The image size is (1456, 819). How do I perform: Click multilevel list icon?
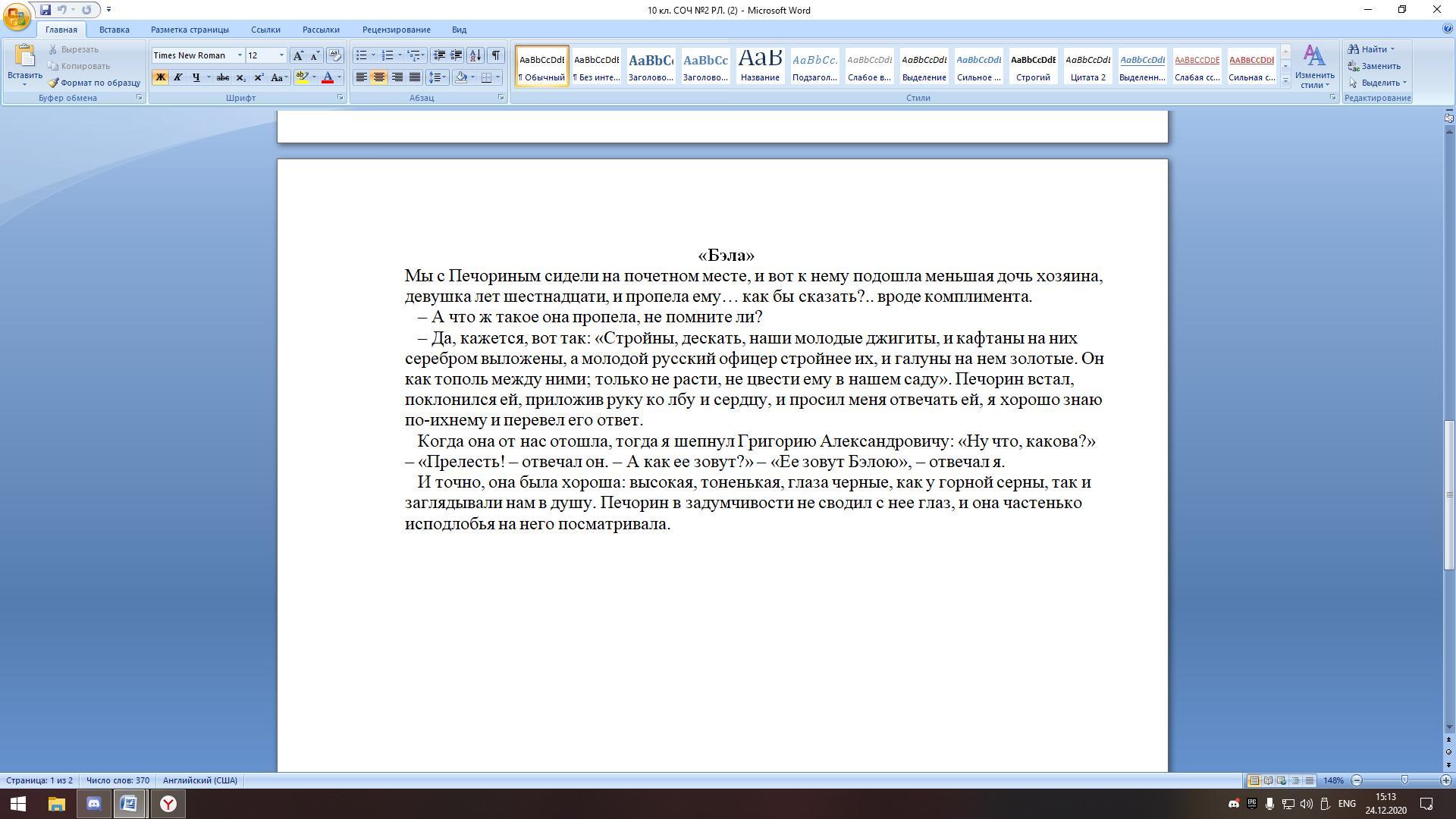[413, 55]
